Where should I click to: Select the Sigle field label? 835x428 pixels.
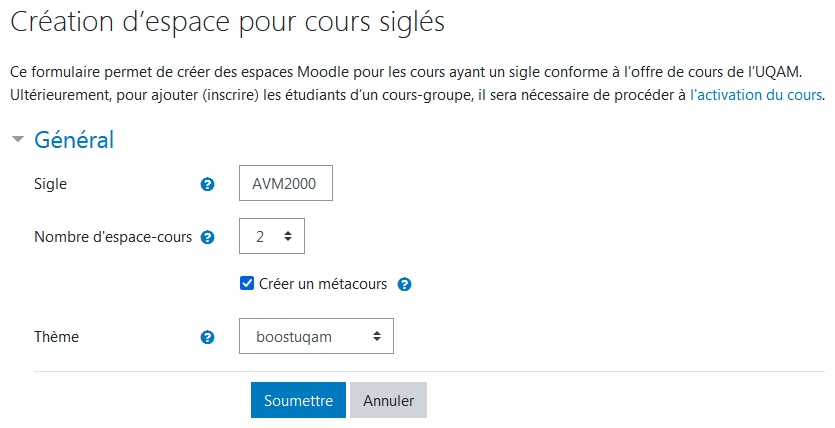pyautogui.click(x=51, y=184)
